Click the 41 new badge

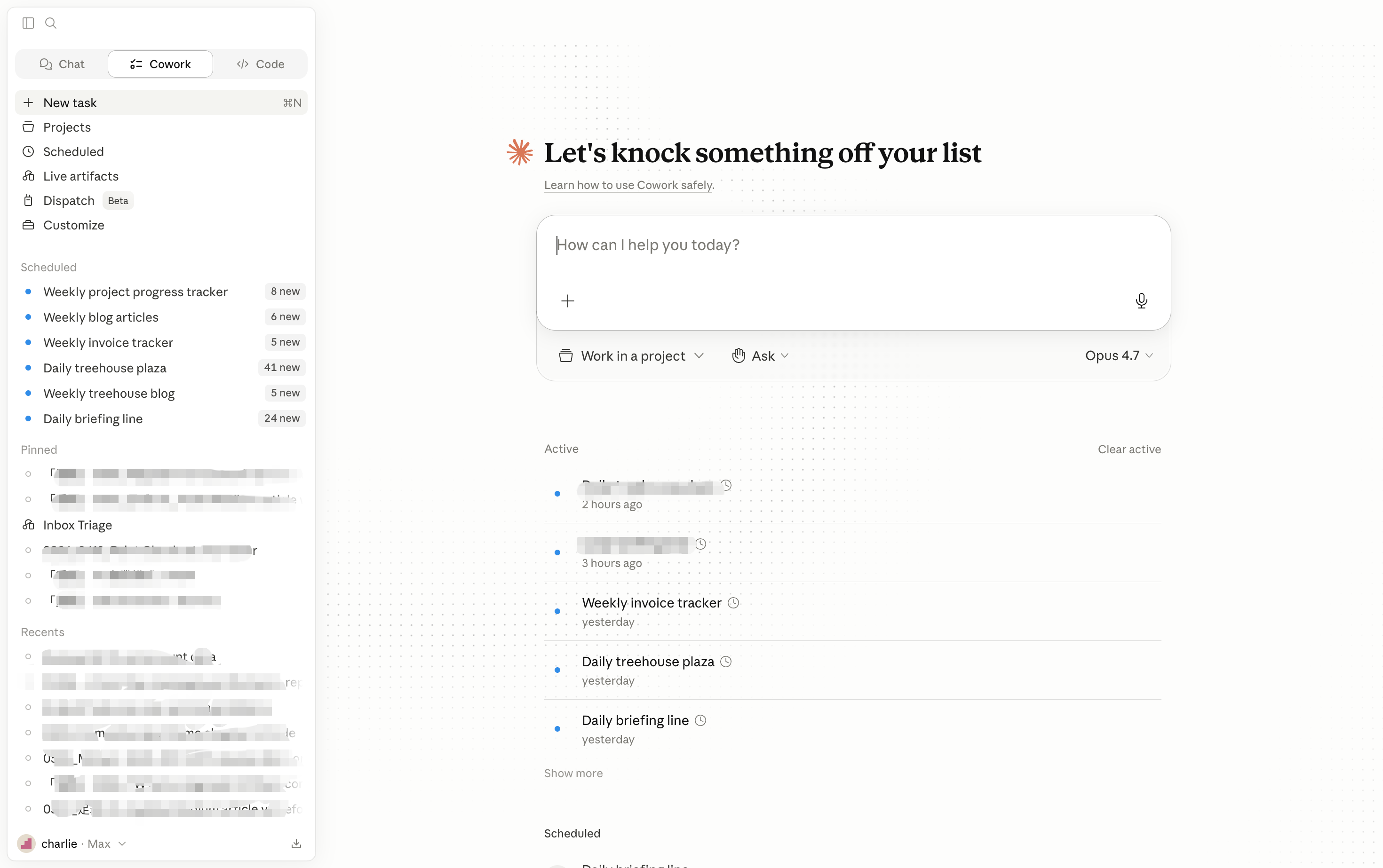pos(281,367)
